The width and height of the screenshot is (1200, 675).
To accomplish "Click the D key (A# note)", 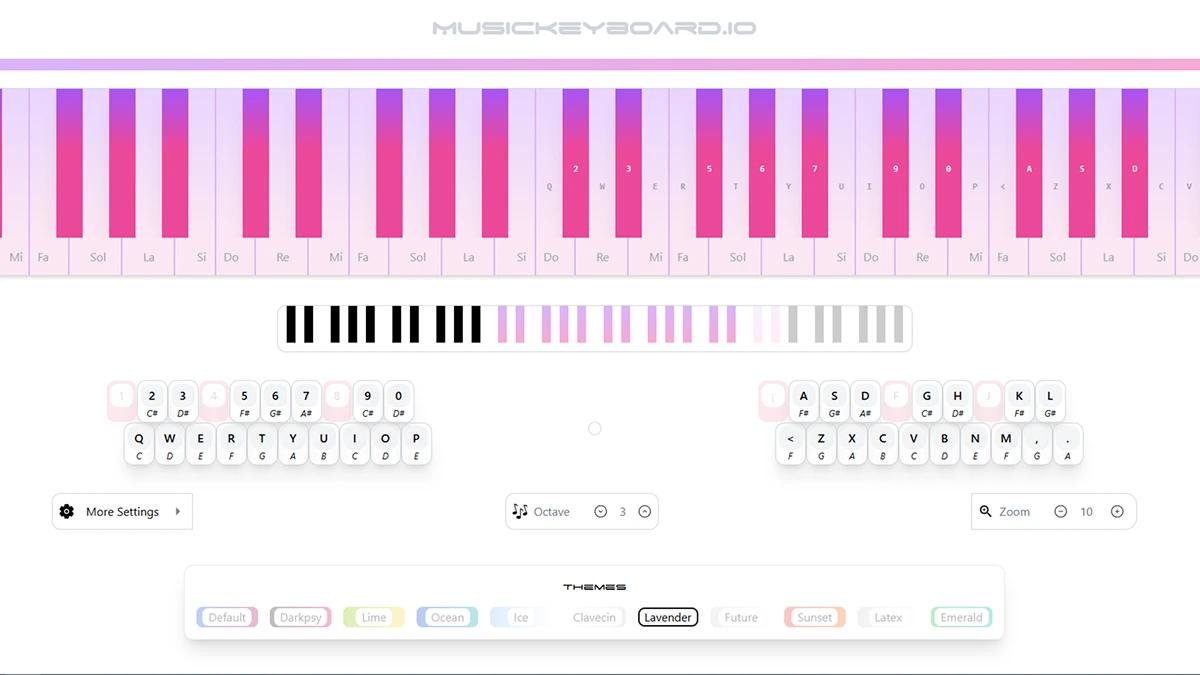I will pos(865,401).
